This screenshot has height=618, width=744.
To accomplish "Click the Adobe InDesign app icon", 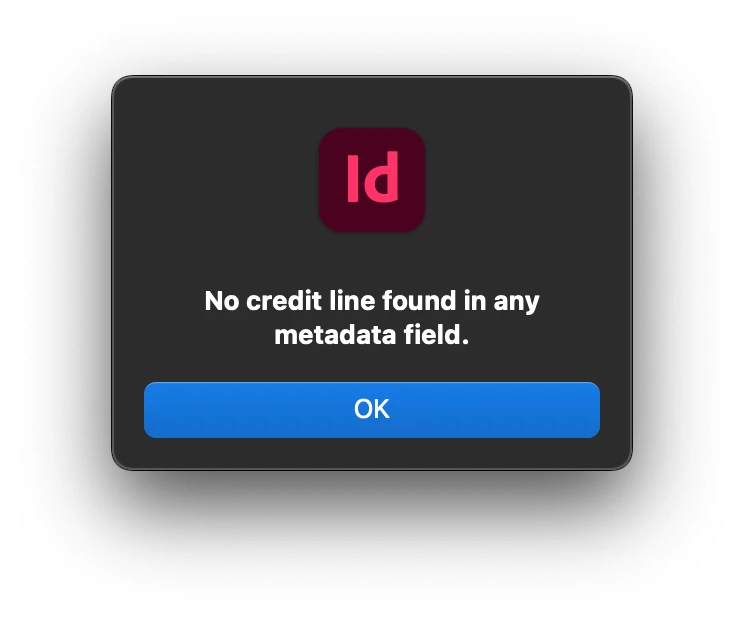I will click(372, 180).
